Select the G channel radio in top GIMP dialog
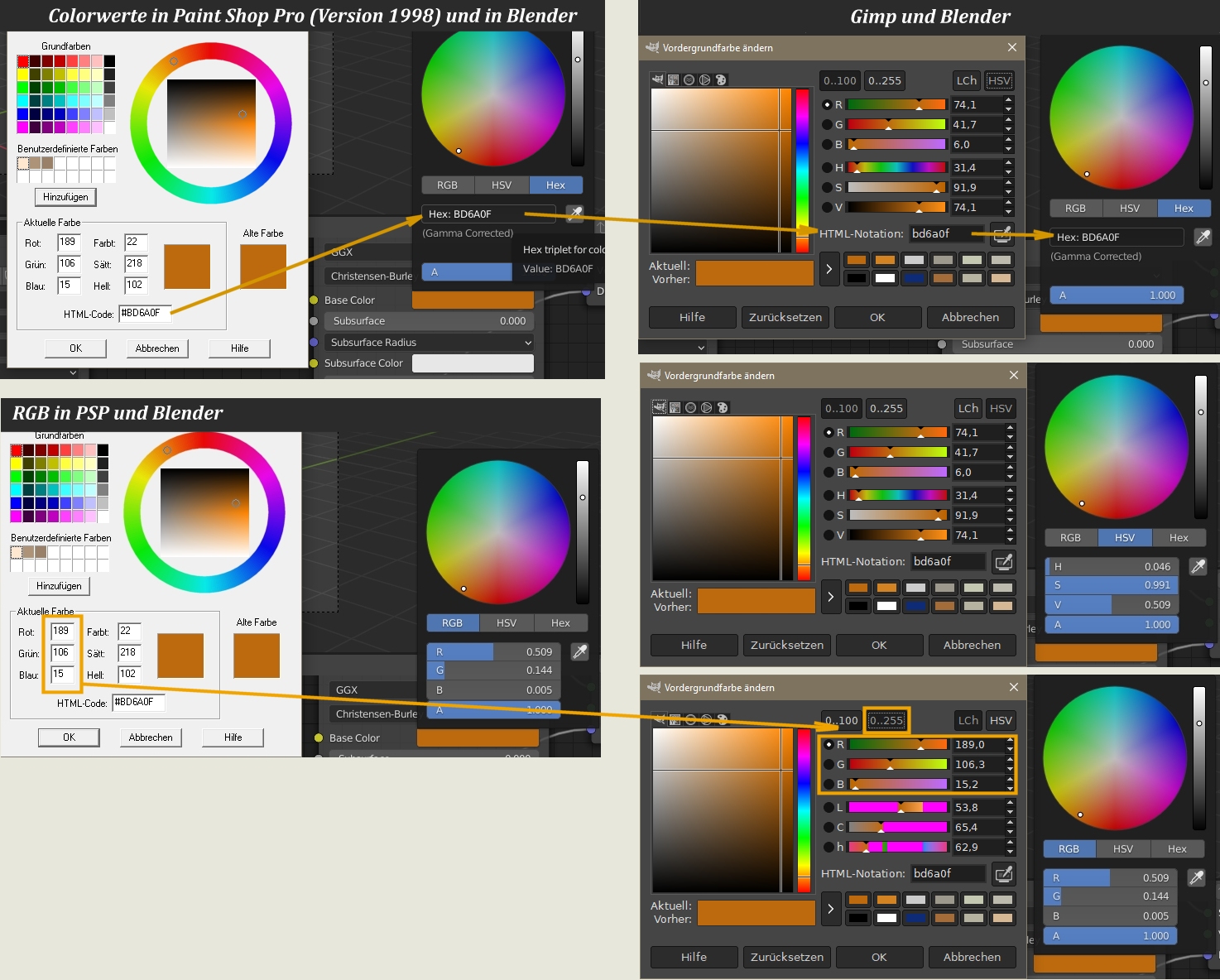Viewport: 1220px width, 980px height. point(827,124)
